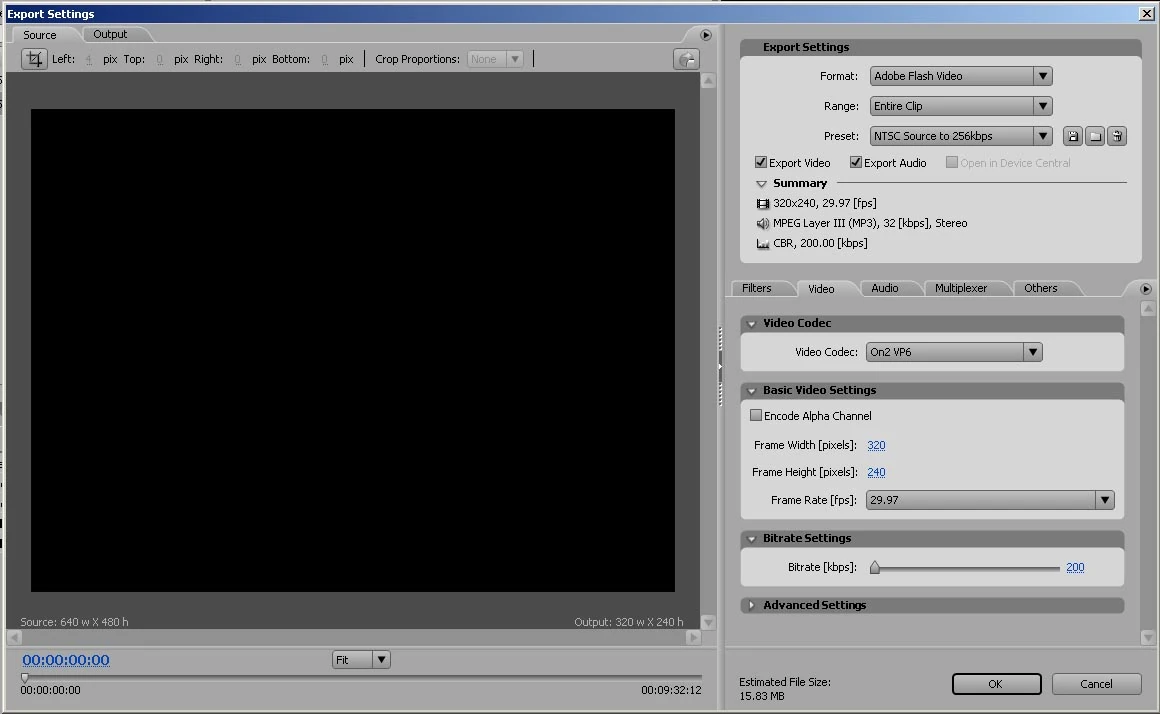Click the Bitrate slider handle

click(x=875, y=568)
